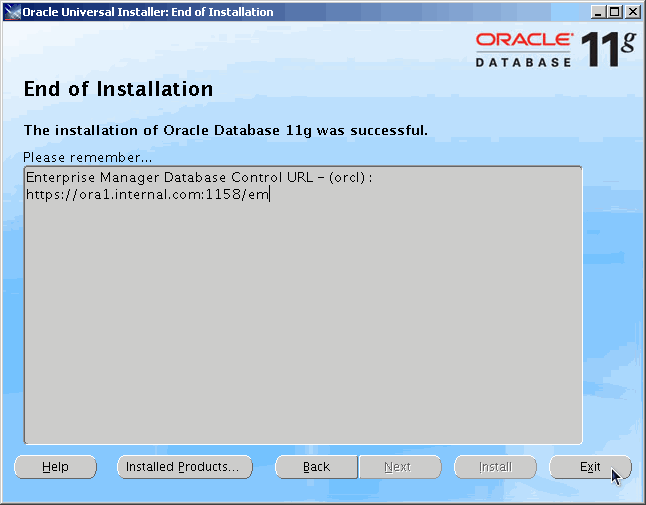Maximize the Oracle Universal Installer window
This screenshot has width=646, height=505.
(615, 12)
